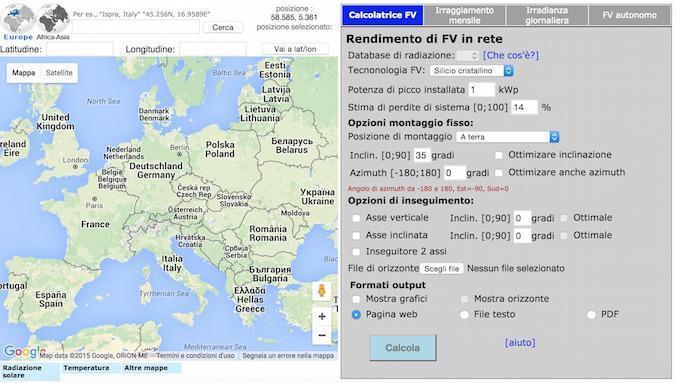Zoom in the map with plus
The width and height of the screenshot is (676, 383).
click(x=322, y=317)
